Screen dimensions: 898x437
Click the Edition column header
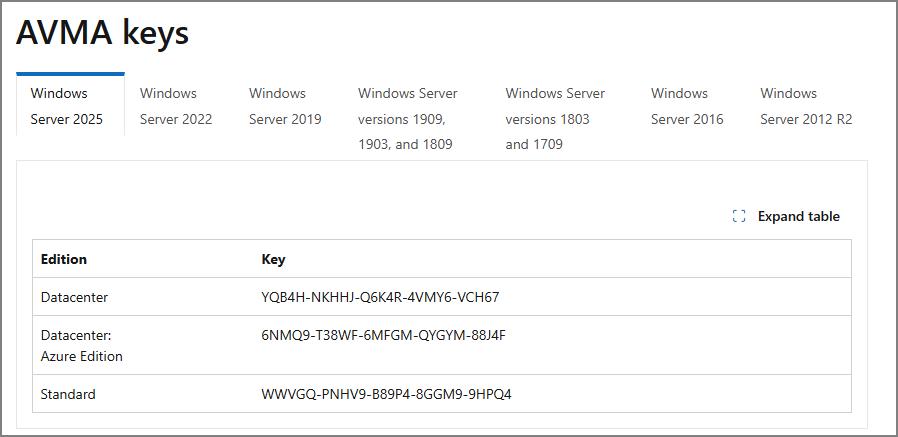[64, 259]
